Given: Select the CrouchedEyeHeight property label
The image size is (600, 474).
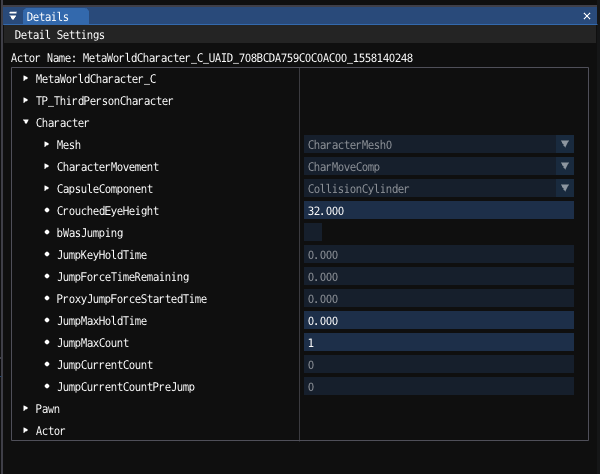Looking at the screenshot, I should point(108,211).
